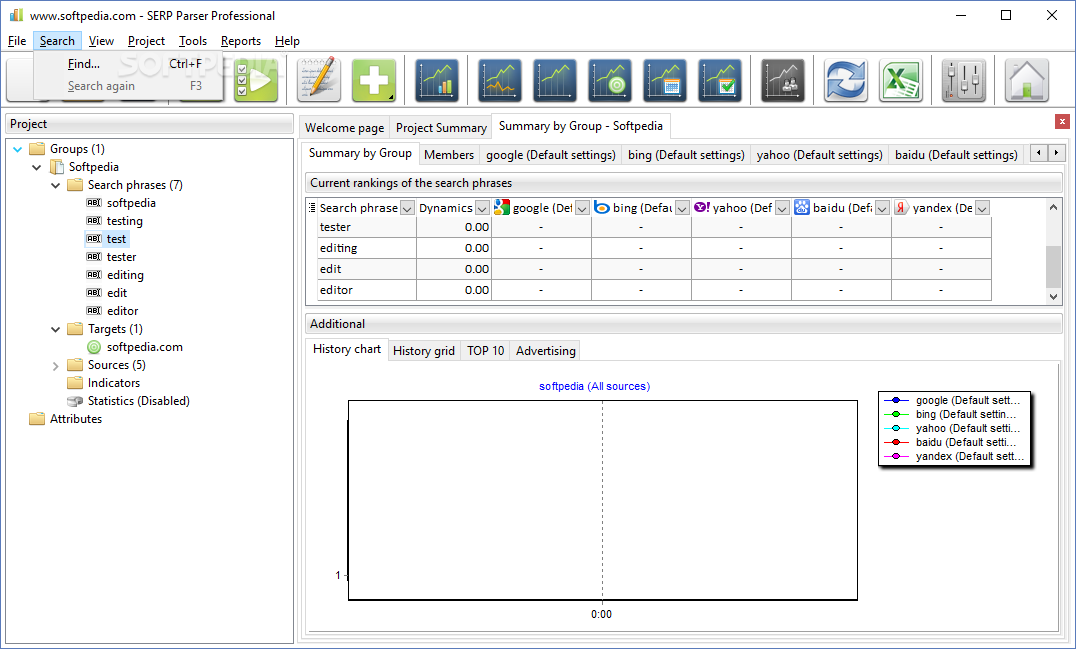
Task: Click the run checklist play toolbar icon
Action: pyautogui.click(x=257, y=80)
